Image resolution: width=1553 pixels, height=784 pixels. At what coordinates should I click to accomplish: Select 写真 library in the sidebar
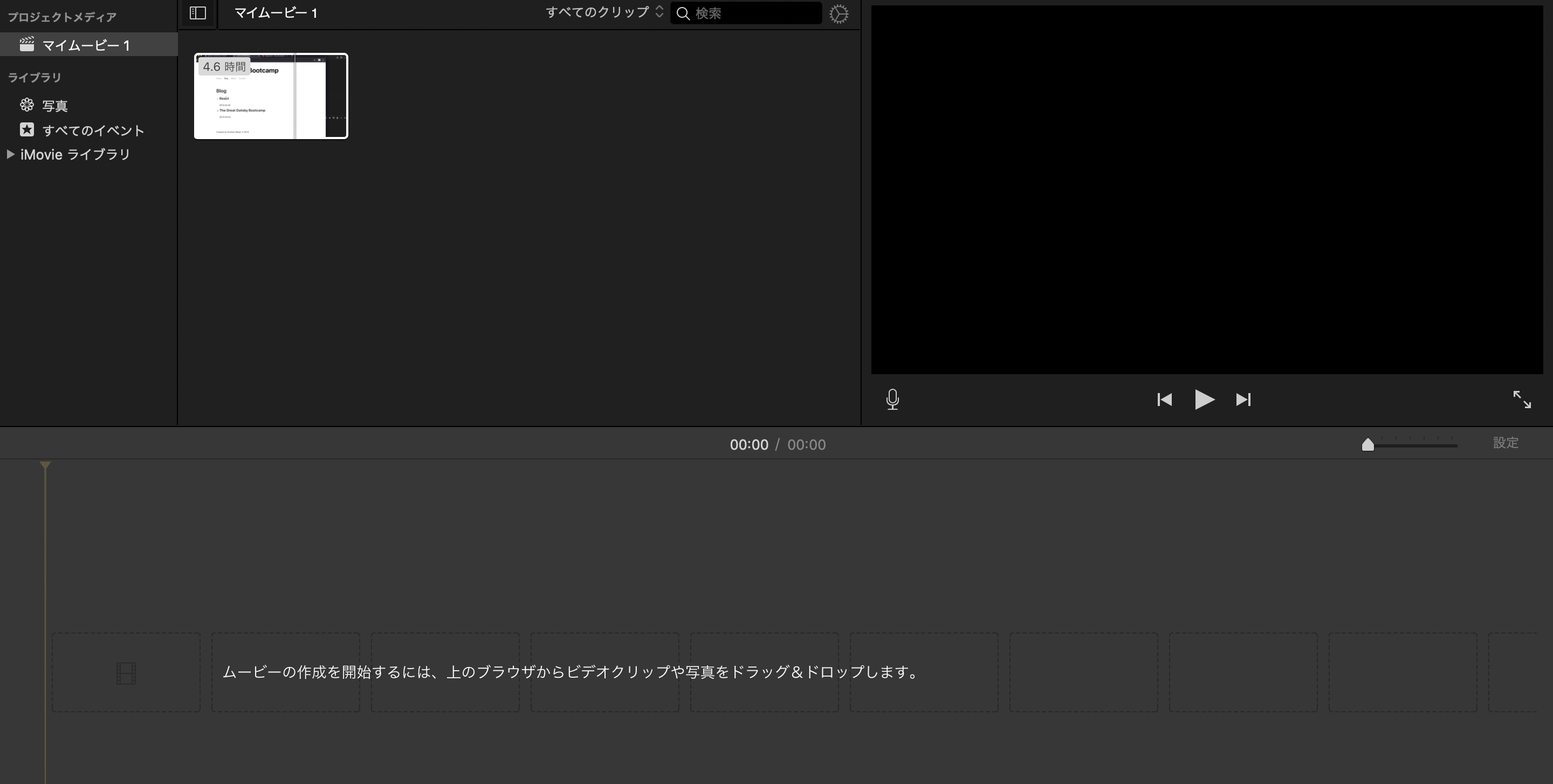[x=55, y=106]
